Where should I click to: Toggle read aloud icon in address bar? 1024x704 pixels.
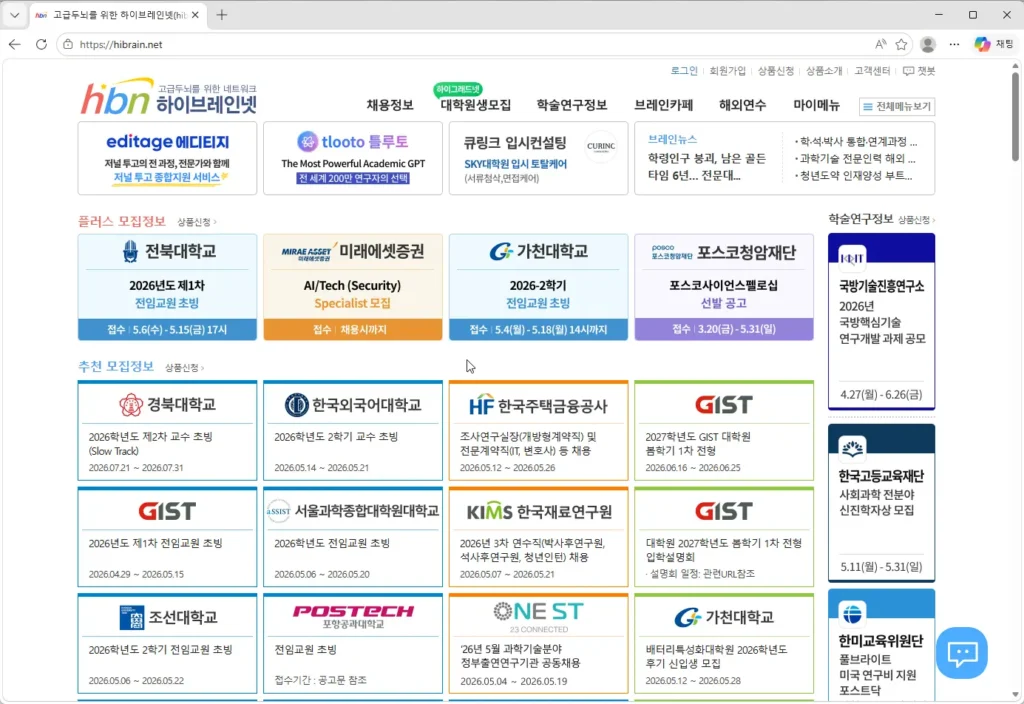pyautogui.click(x=880, y=44)
